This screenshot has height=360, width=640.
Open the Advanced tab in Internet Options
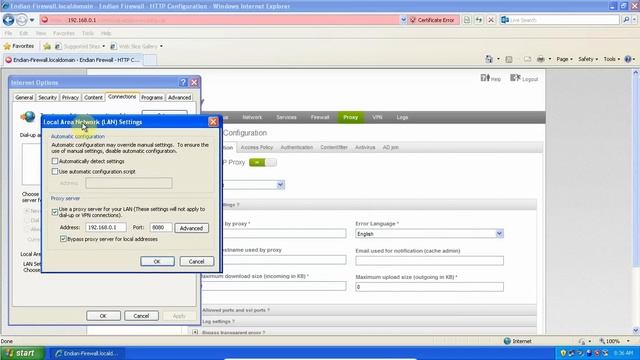180,98
